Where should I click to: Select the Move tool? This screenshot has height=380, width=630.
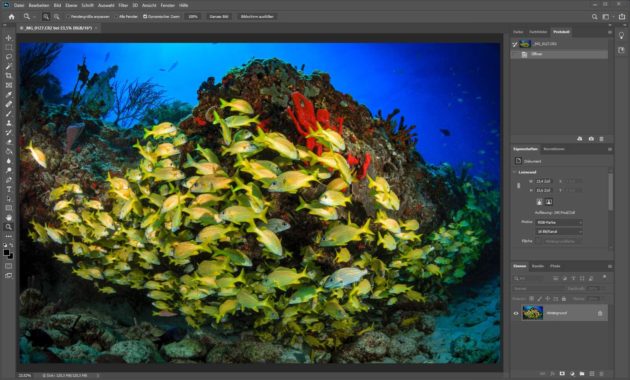(8, 38)
